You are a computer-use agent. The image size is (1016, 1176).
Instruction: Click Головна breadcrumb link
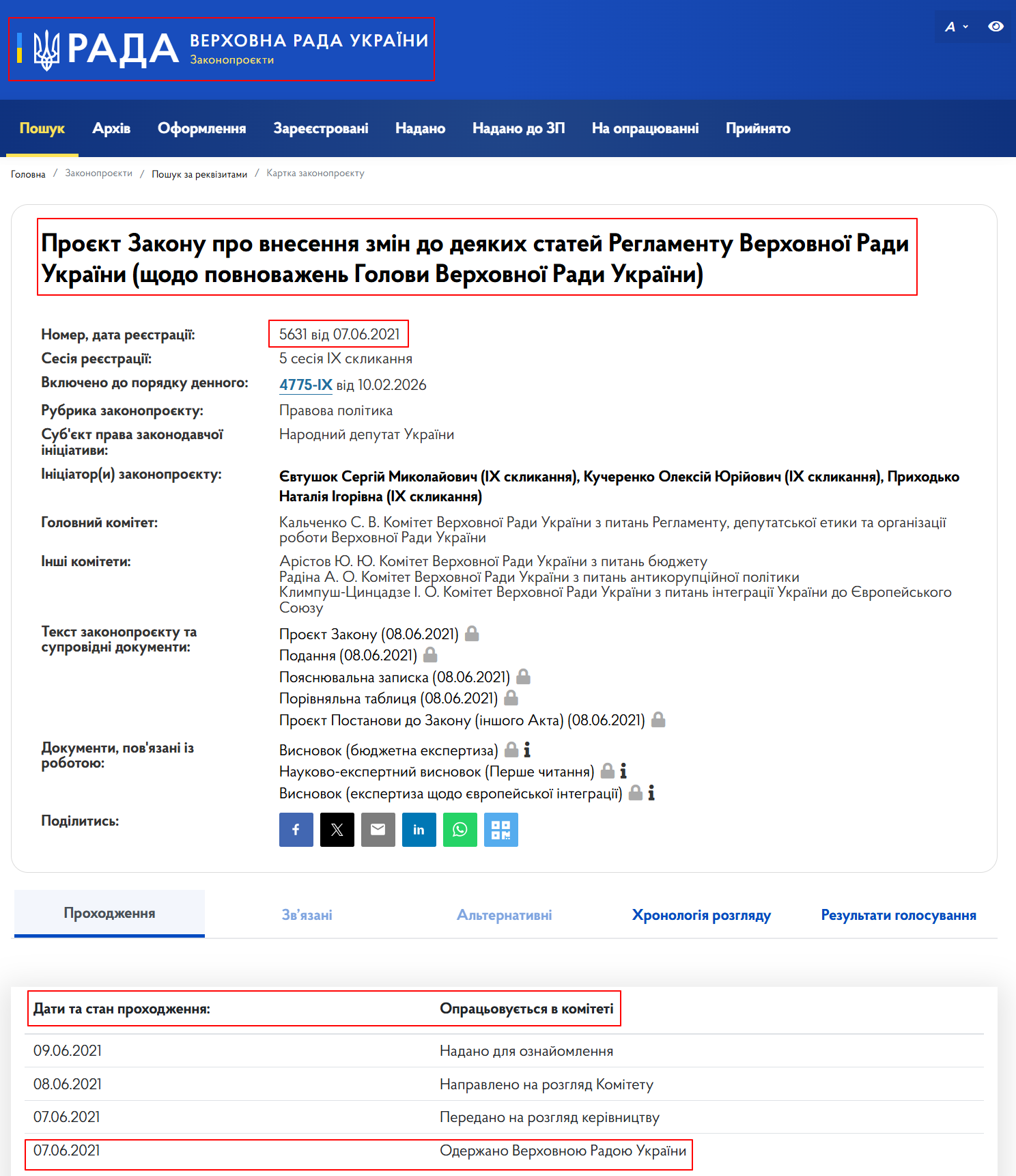click(28, 174)
